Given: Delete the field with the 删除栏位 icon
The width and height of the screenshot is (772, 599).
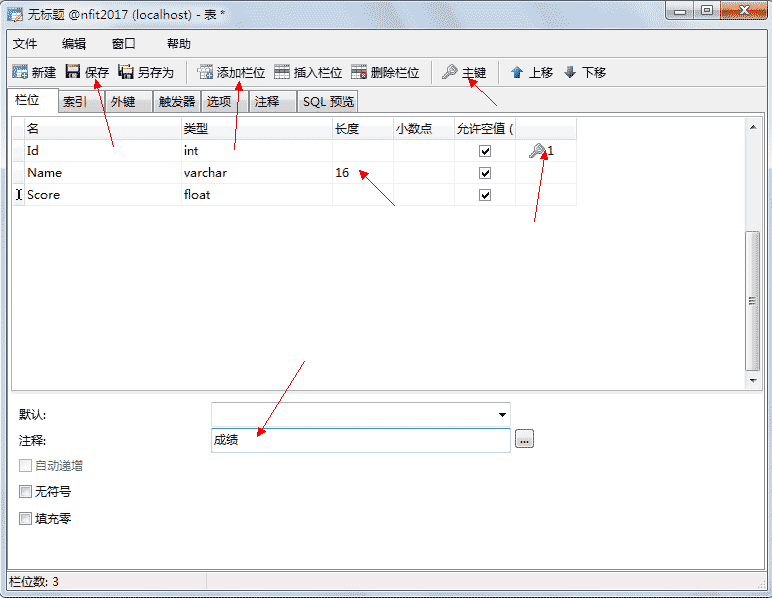Looking at the screenshot, I should 359,72.
